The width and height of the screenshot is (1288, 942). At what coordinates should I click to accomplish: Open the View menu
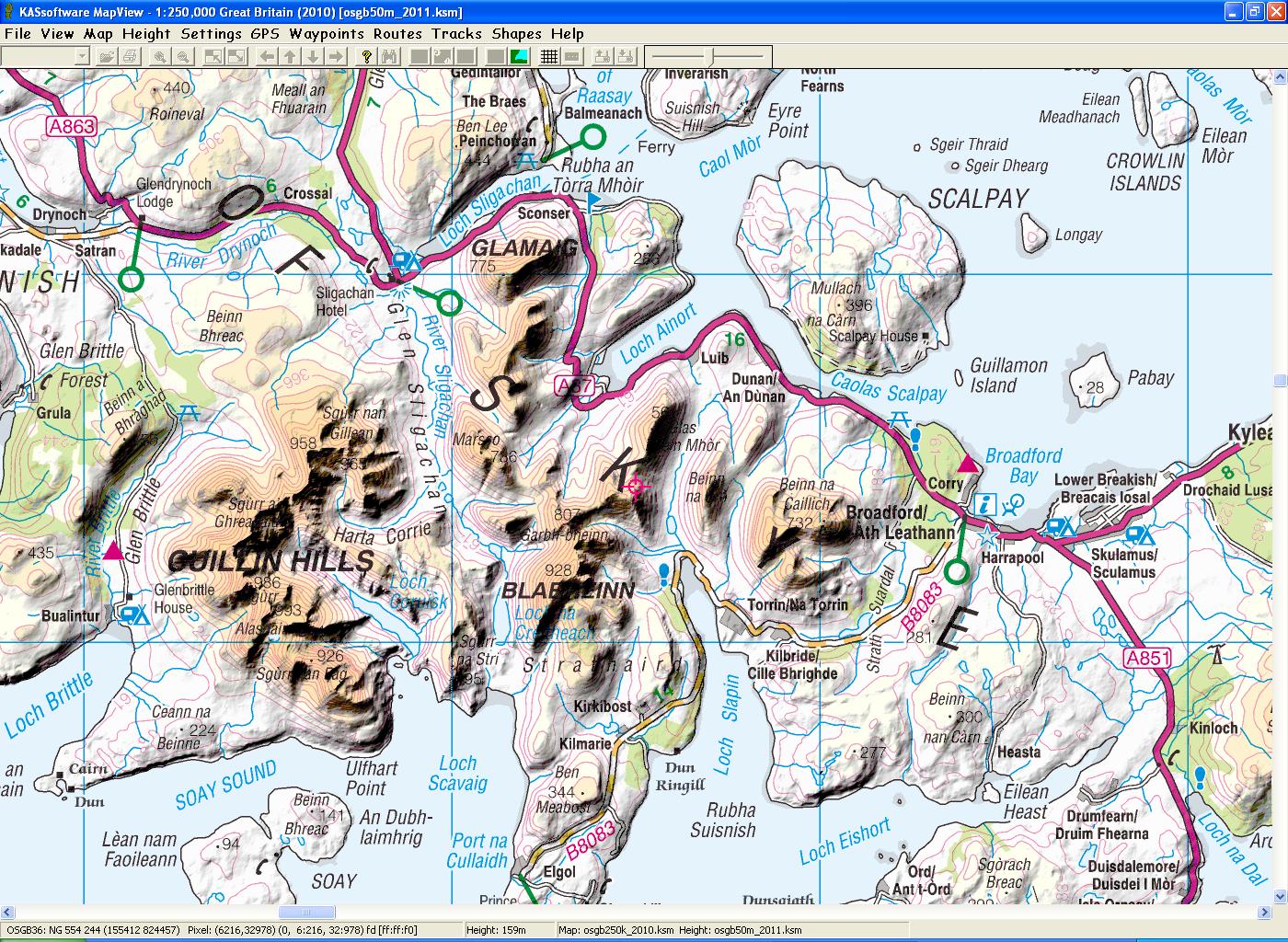point(57,34)
